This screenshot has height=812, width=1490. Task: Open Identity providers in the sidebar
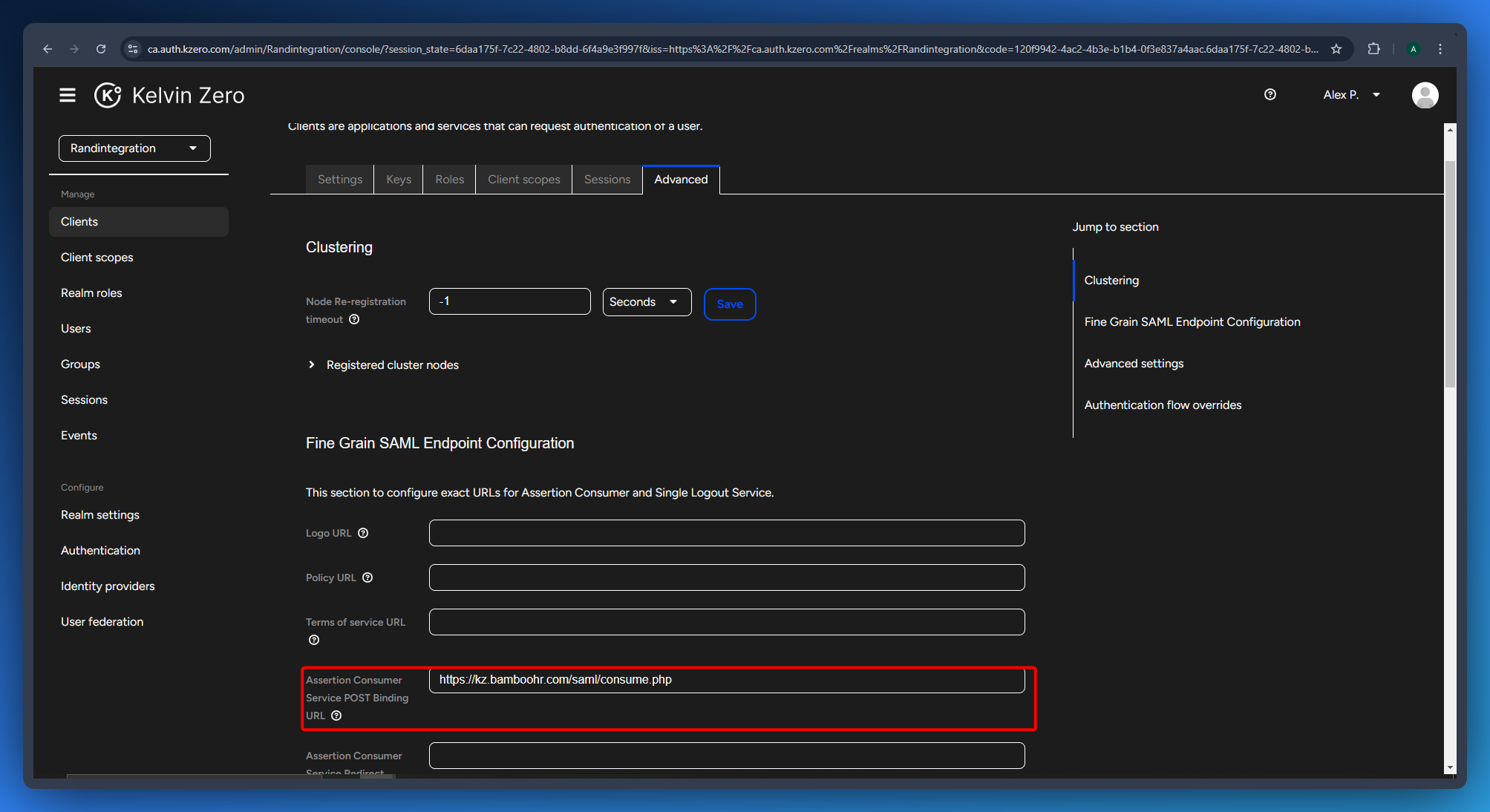(x=139, y=586)
